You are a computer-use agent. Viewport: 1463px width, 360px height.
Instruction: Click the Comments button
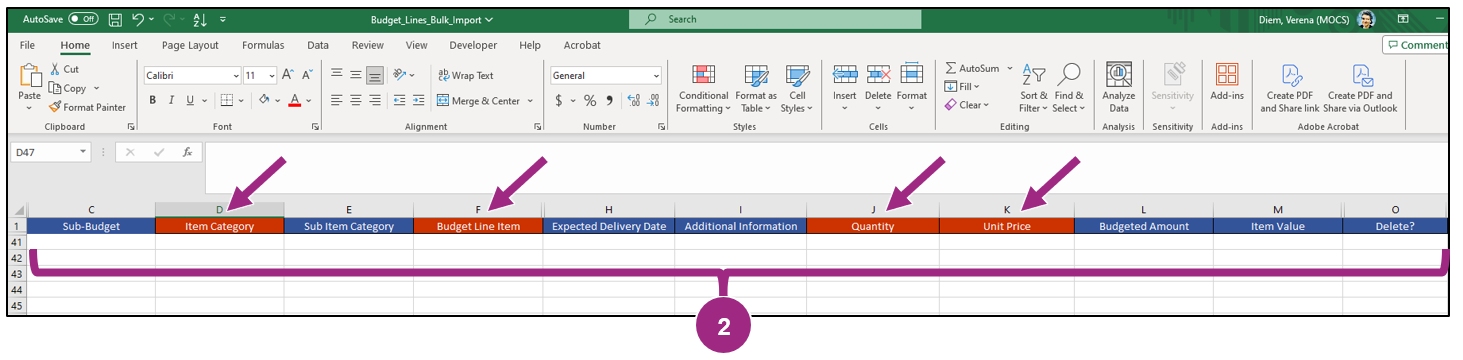pyautogui.click(x=1417, y=45)
